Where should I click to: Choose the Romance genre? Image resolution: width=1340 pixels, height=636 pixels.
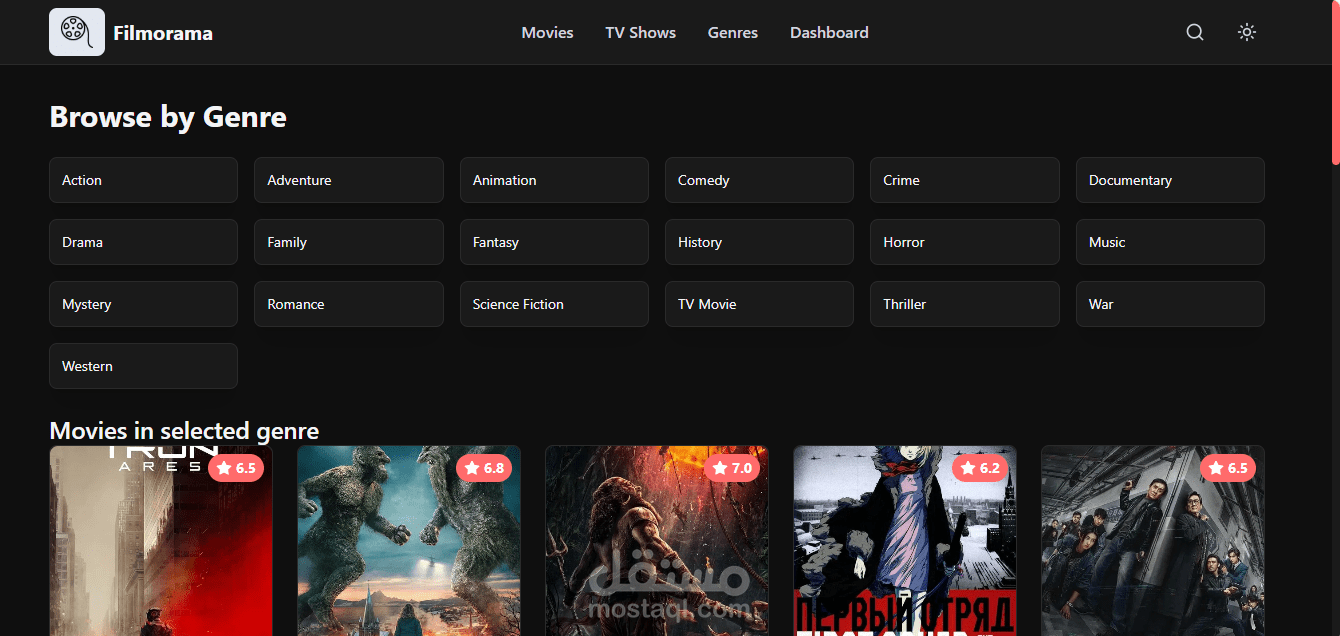click(349, 304)
